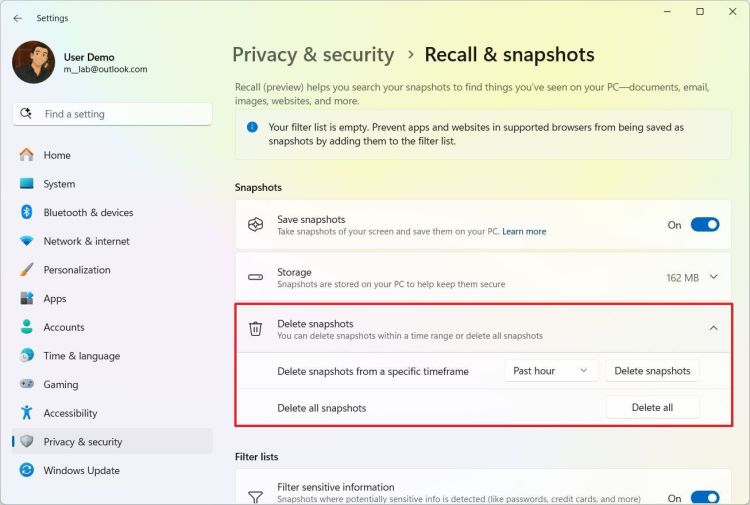Click the Find a setting search box

[x=120, y=114]
